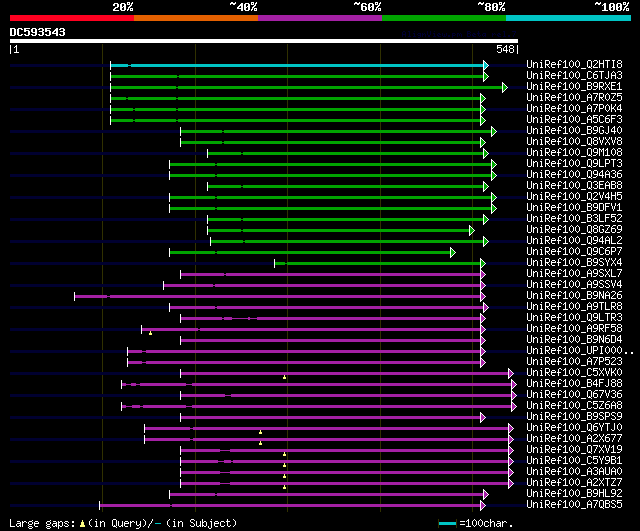Click the purple alignment bar for B9NA26

278,297
